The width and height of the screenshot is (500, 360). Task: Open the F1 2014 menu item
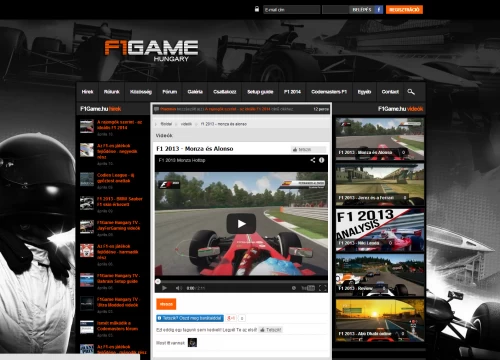pos(292,92)
